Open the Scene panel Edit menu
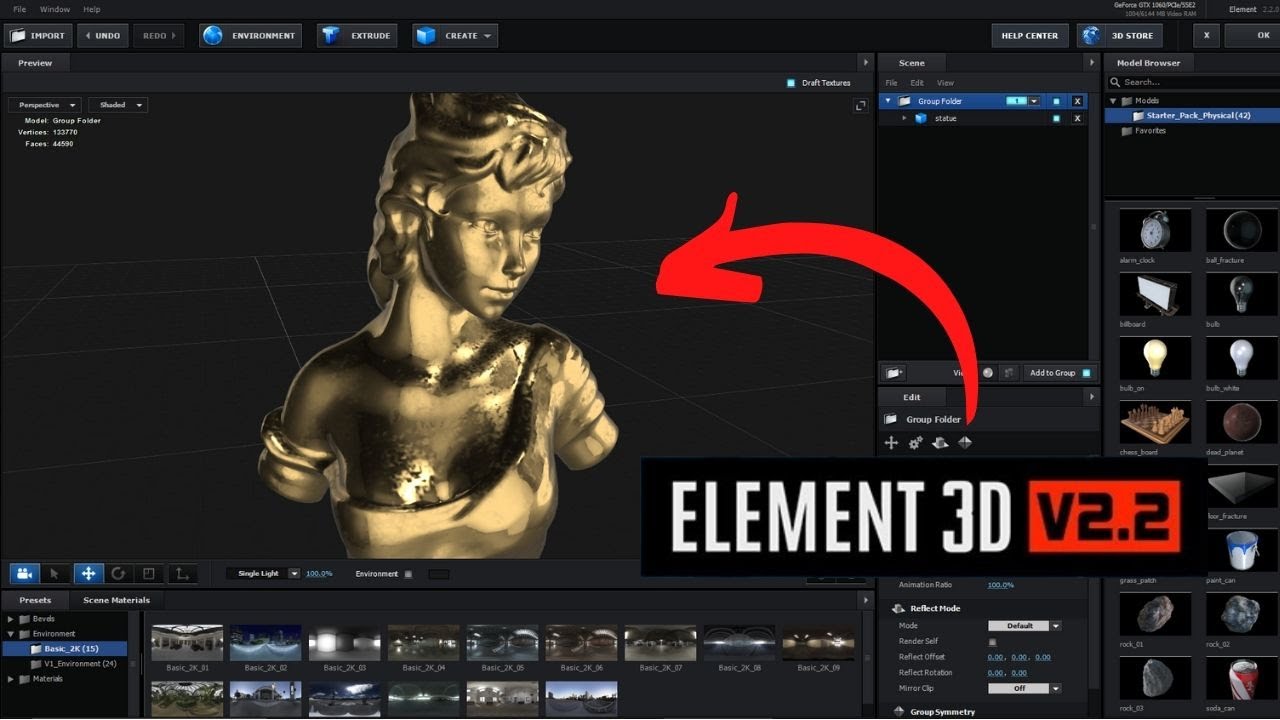The image size is (1280, 720). (916, 83)
